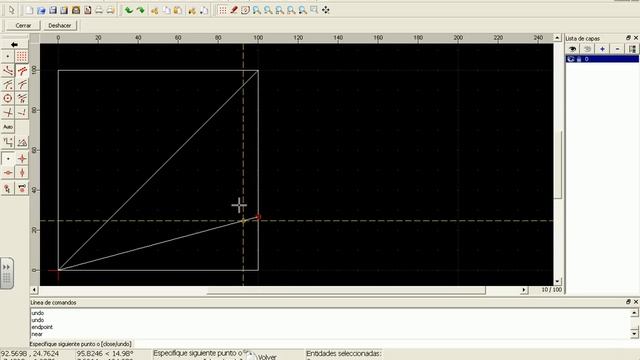
Task: Click command history scroll up arrow
Action: coord(634,313)
